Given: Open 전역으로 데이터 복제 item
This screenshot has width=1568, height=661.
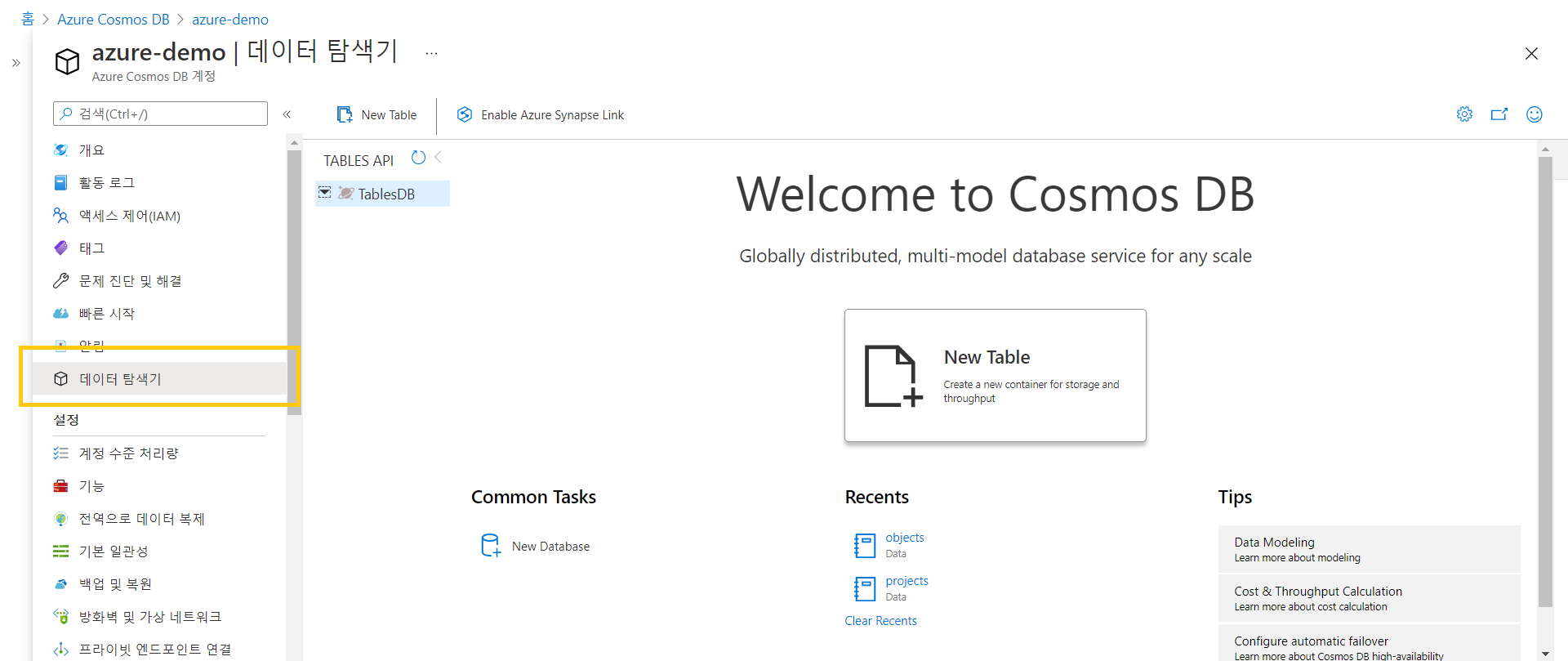Looking at the screenshot, I should 159,519.
